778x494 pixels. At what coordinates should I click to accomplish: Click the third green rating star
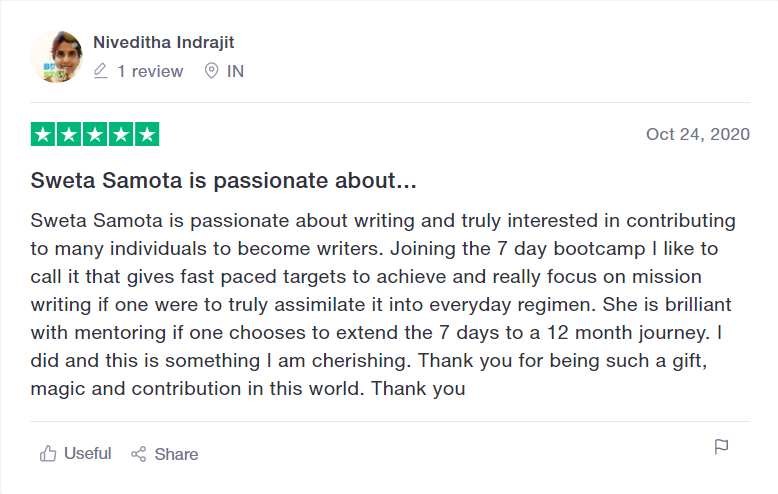pos(95,134)
